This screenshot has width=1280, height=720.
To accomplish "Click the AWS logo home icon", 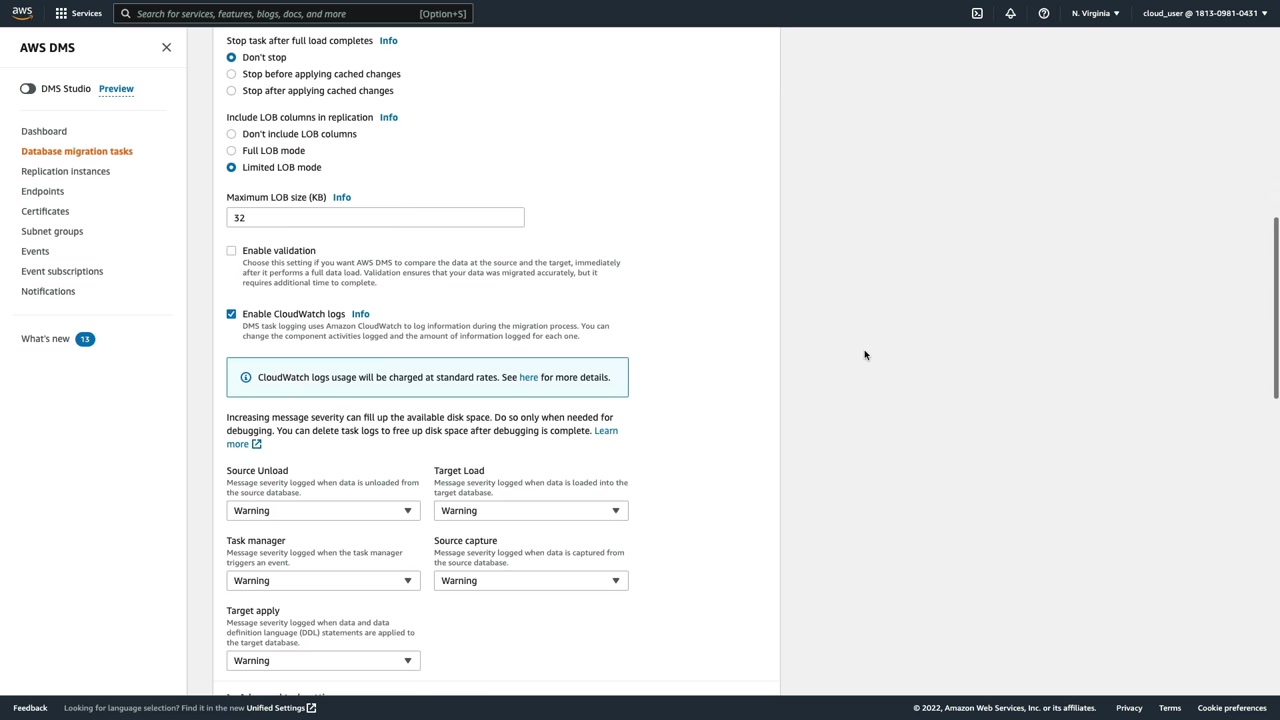I will [22, 13].
